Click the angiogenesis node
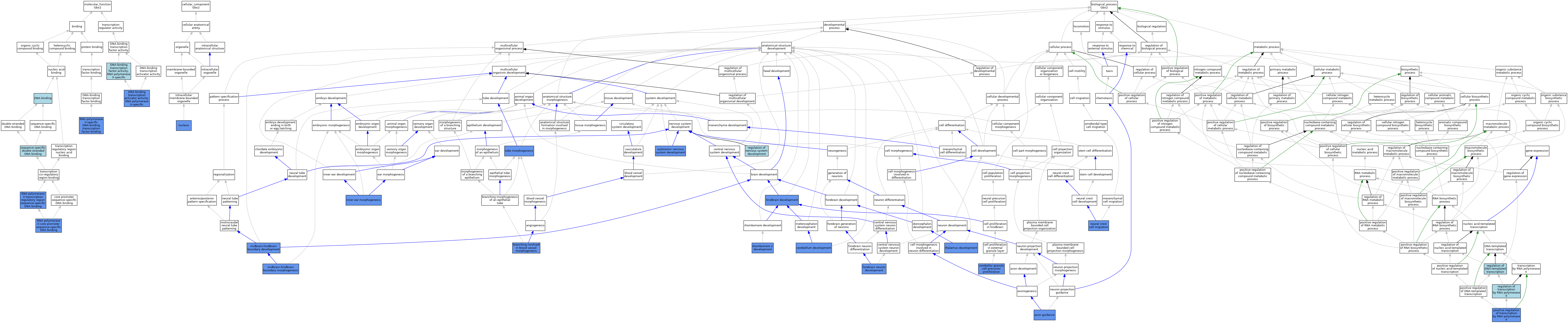Viewport: 1568px width, 323px height. point(535,226)
